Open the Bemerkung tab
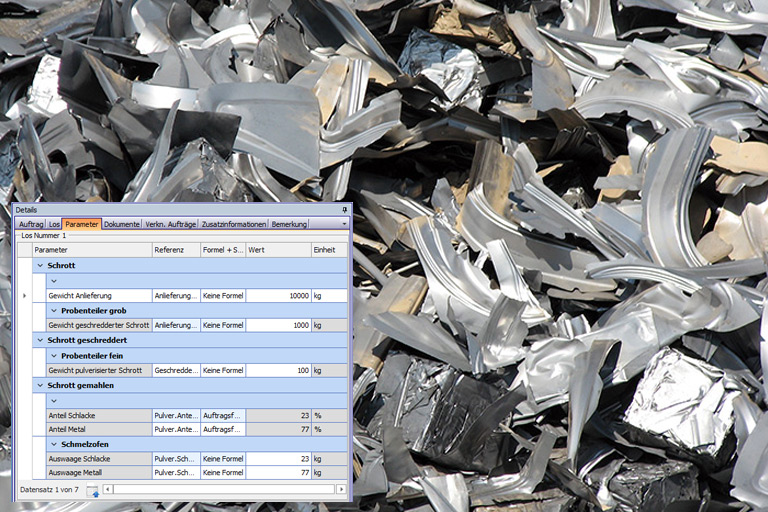This screenshot has width=768, height=512. pyautogui.click(x=290, y=224)
